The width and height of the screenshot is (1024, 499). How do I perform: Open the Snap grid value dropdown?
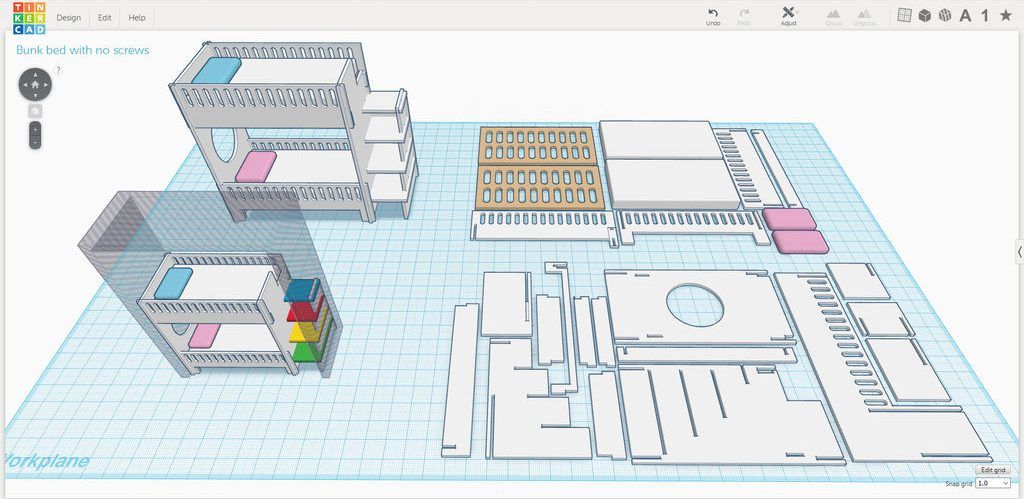[x=993, y=483]
